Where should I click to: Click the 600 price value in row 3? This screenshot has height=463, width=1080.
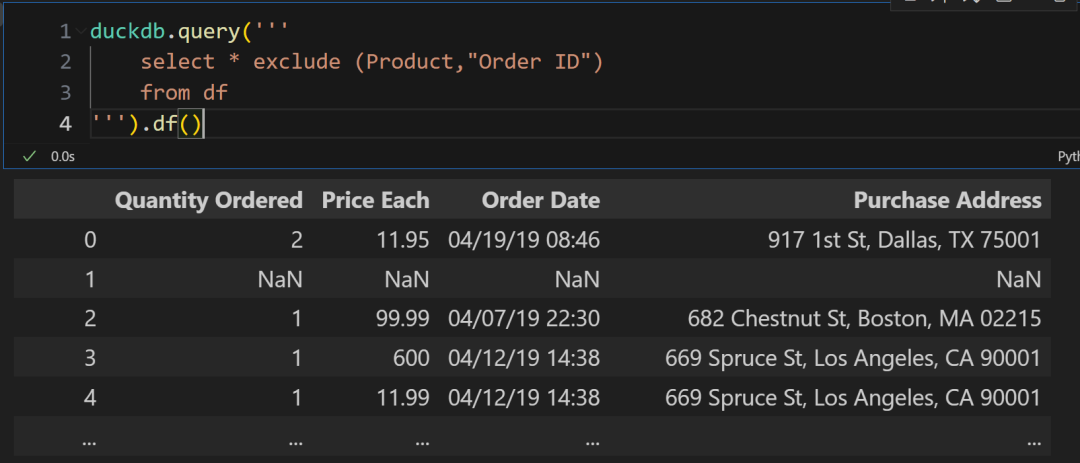coord(411,358)
